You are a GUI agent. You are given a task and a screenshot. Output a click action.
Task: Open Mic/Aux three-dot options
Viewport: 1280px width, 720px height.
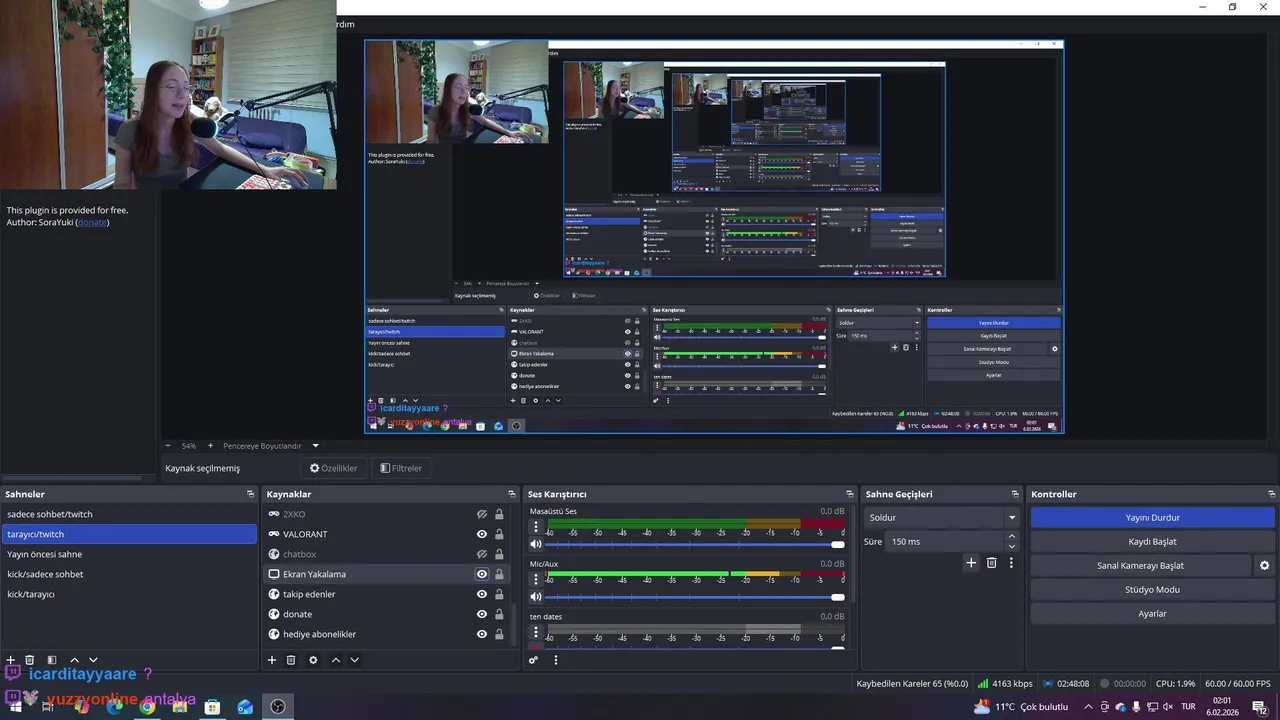(x=536, y=580)
